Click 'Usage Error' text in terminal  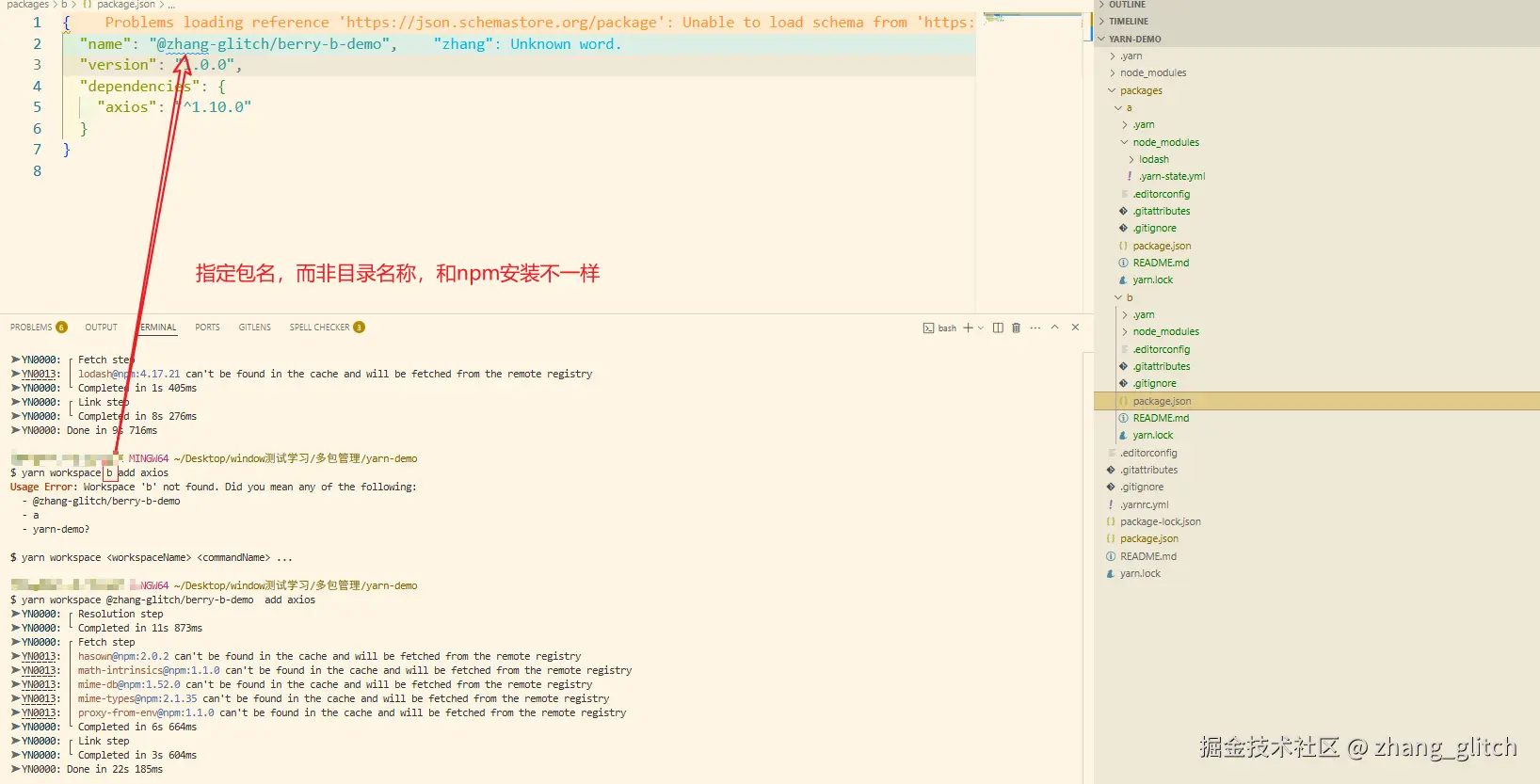point(41,488)
